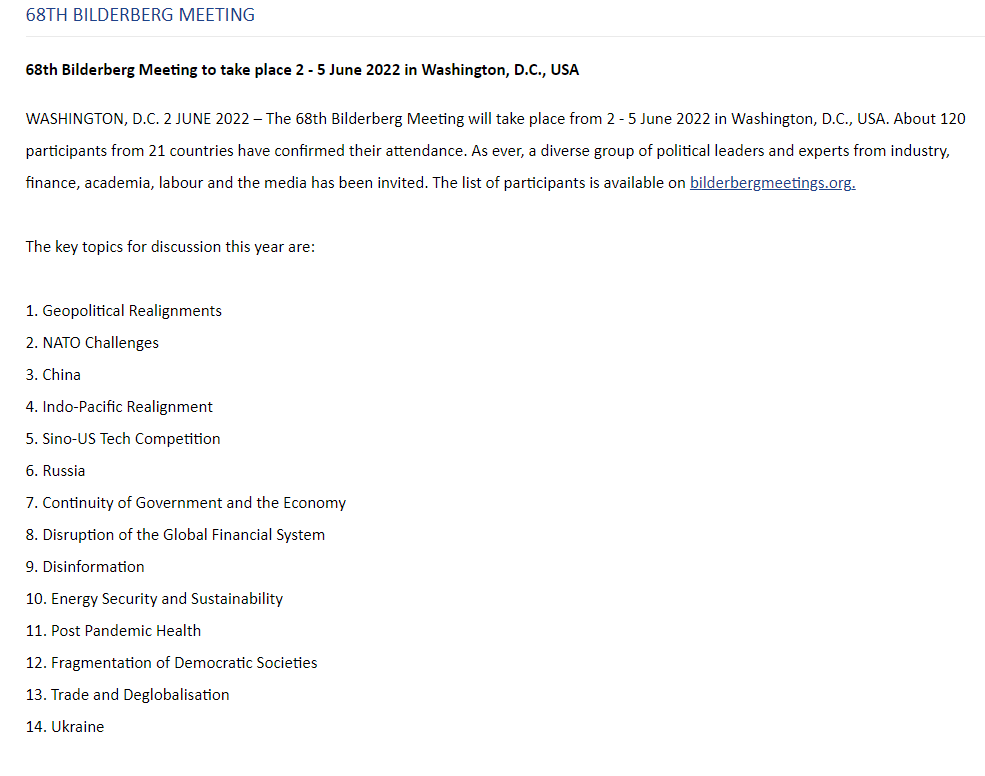Select '7. Continuity of Government and the Economy'
The width and height of the screenshot is (985, 776).
(186, 503)
